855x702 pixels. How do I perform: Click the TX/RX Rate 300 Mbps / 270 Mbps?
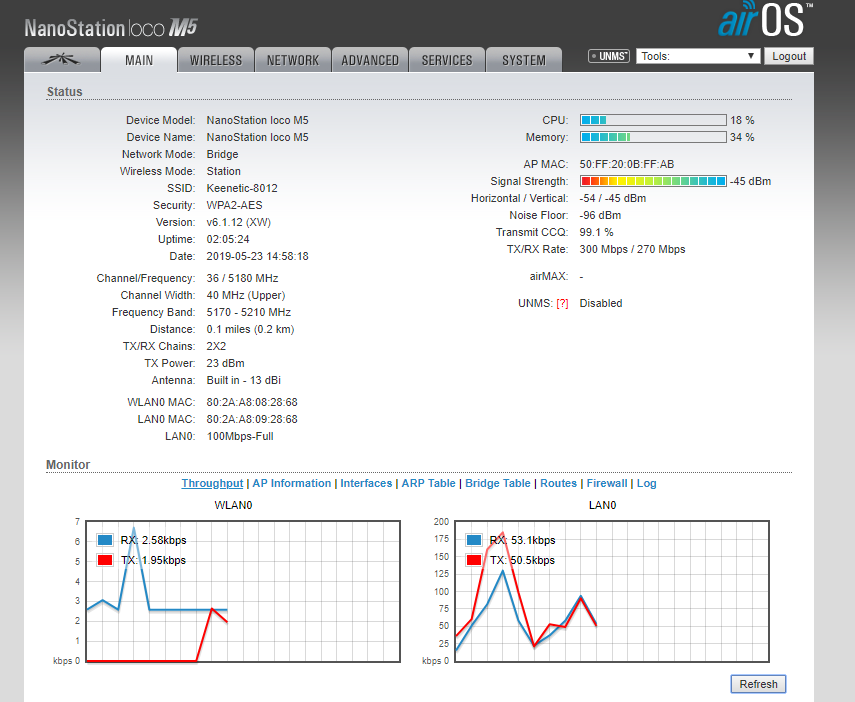pos(633,249)
